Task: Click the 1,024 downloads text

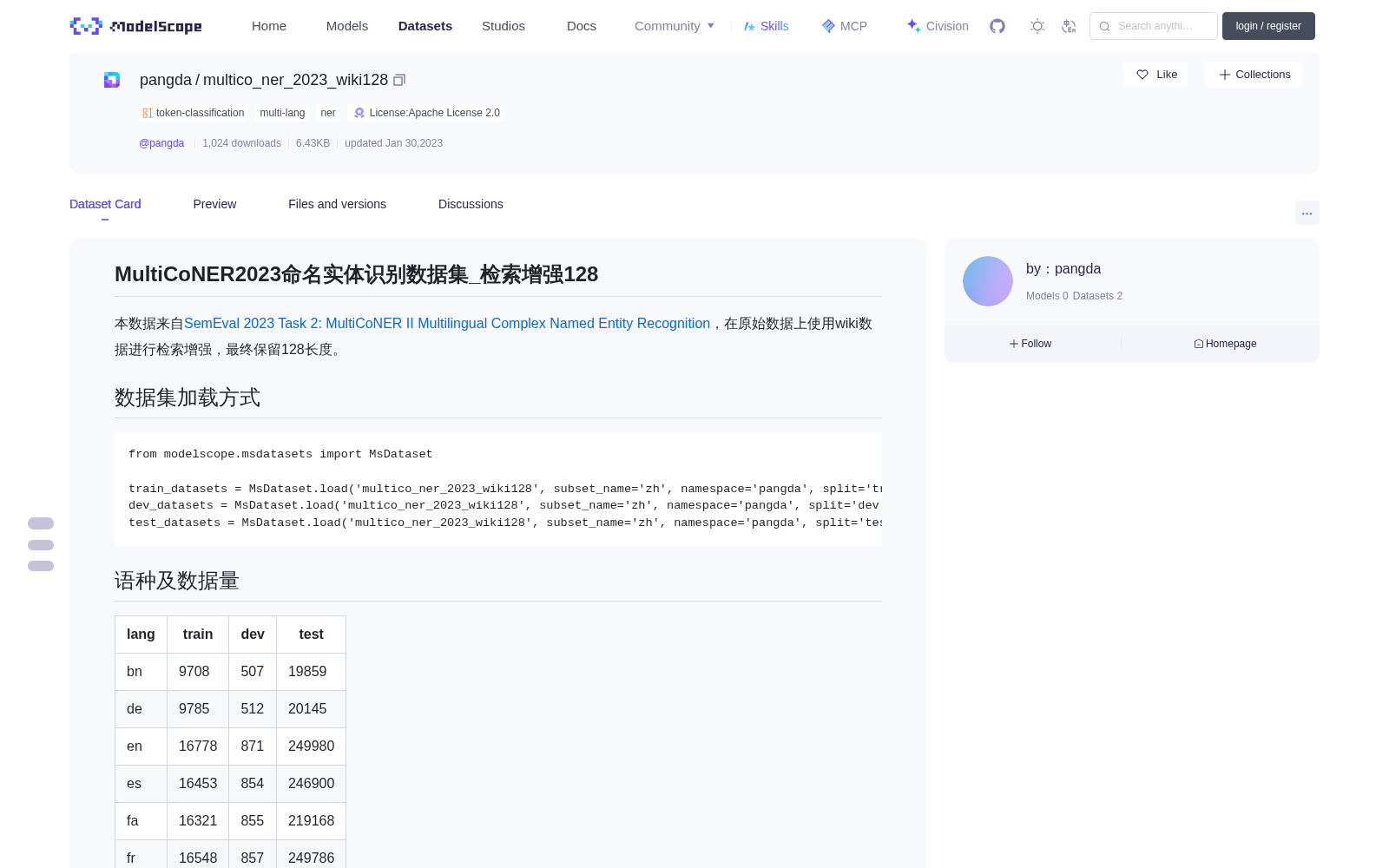Action: pyautogui.click(x=241, y=143)
